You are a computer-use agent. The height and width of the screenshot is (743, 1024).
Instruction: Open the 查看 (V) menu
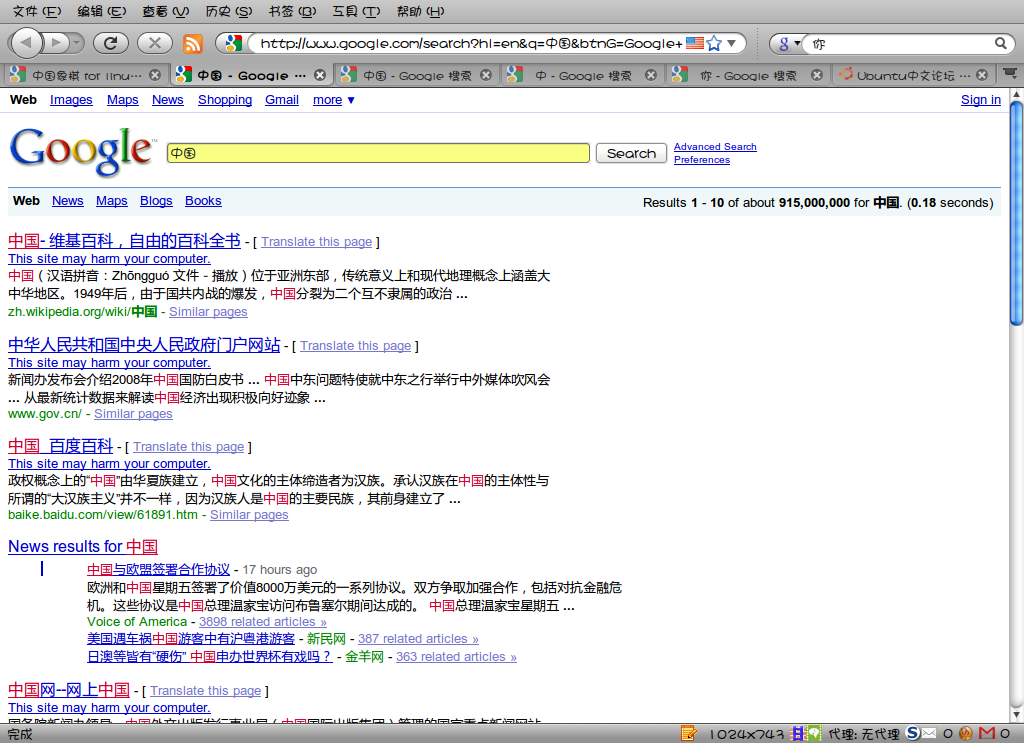coord(165,11)
